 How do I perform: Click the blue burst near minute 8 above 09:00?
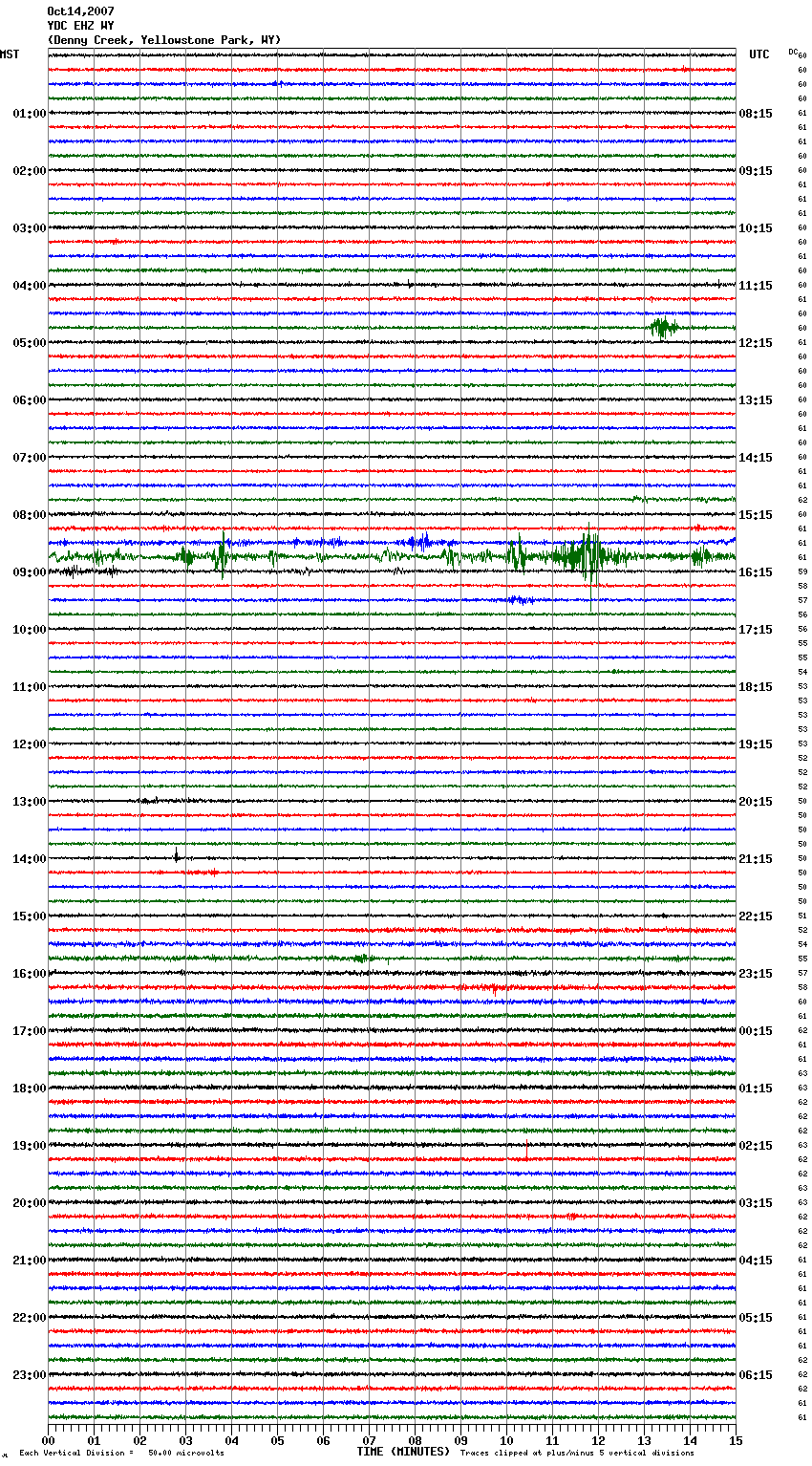click(420, 542)
